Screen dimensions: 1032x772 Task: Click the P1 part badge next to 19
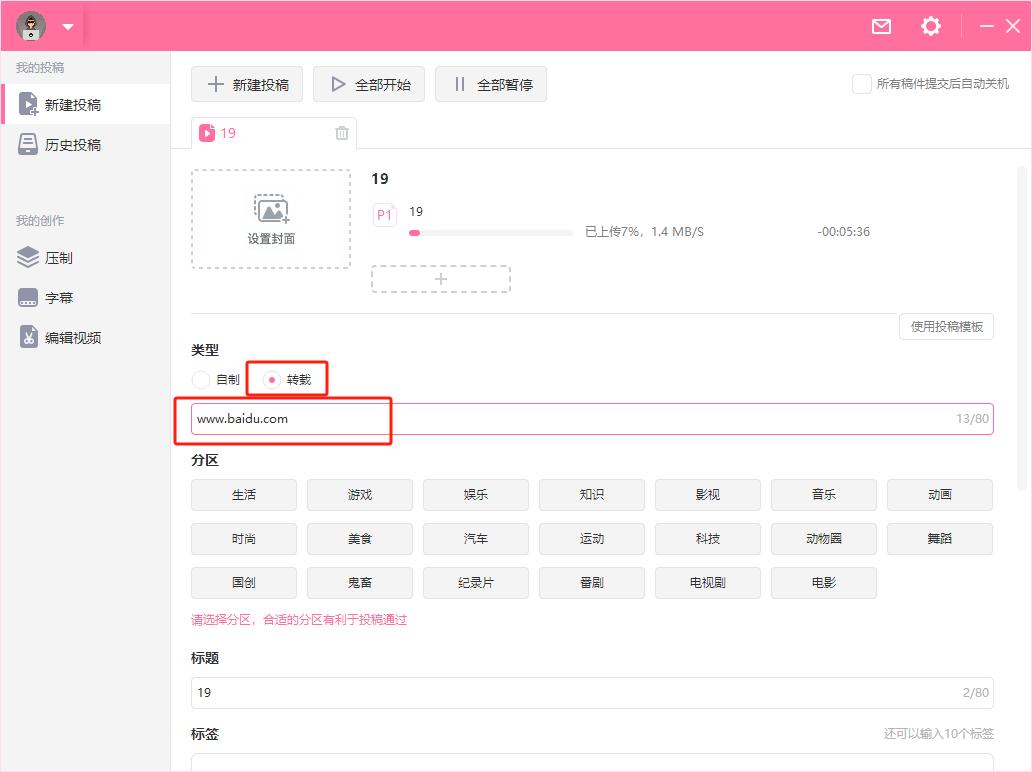tap(384, 212)
